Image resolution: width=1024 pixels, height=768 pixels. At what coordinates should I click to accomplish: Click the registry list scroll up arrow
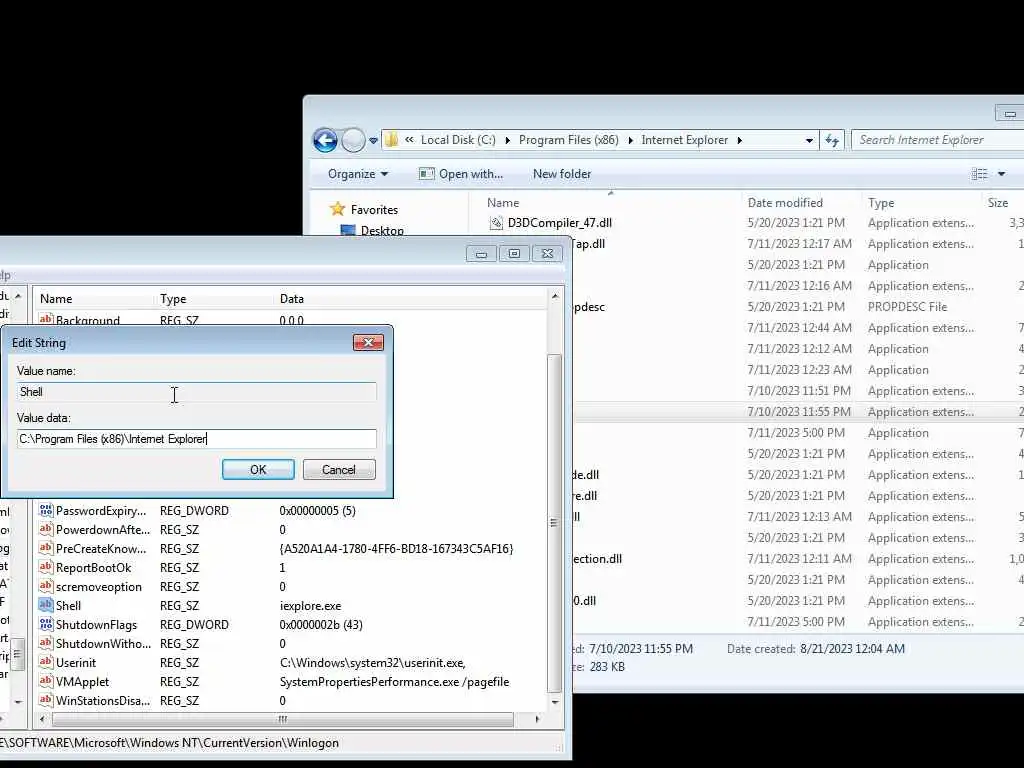point(554,296)
